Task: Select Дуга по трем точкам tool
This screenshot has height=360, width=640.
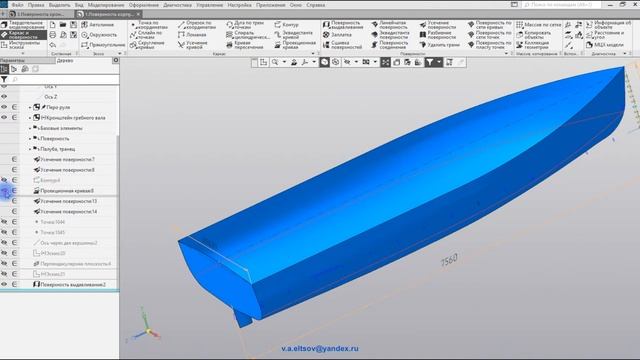Action: [245, 25]
